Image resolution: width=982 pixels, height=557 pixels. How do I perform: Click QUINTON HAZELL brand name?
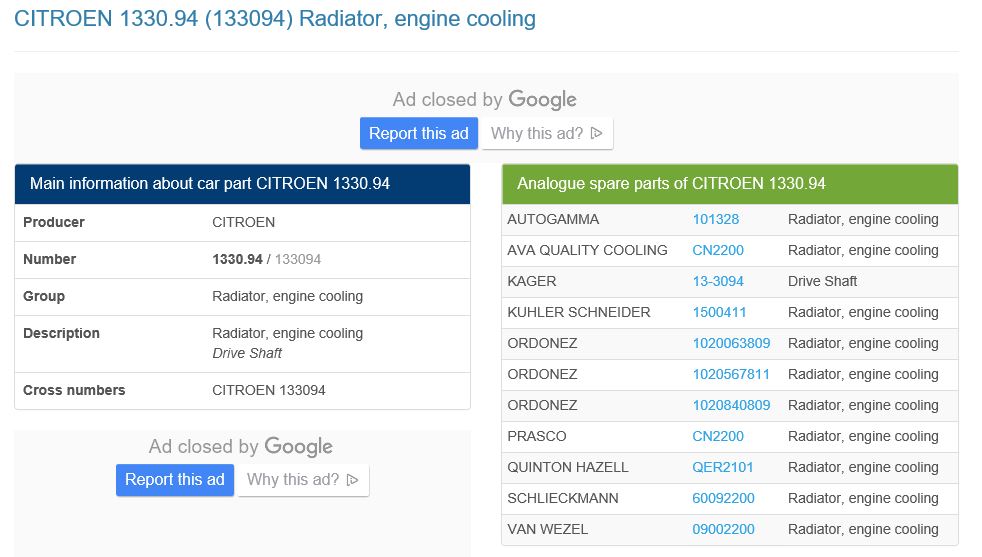[x=568, y=467]
